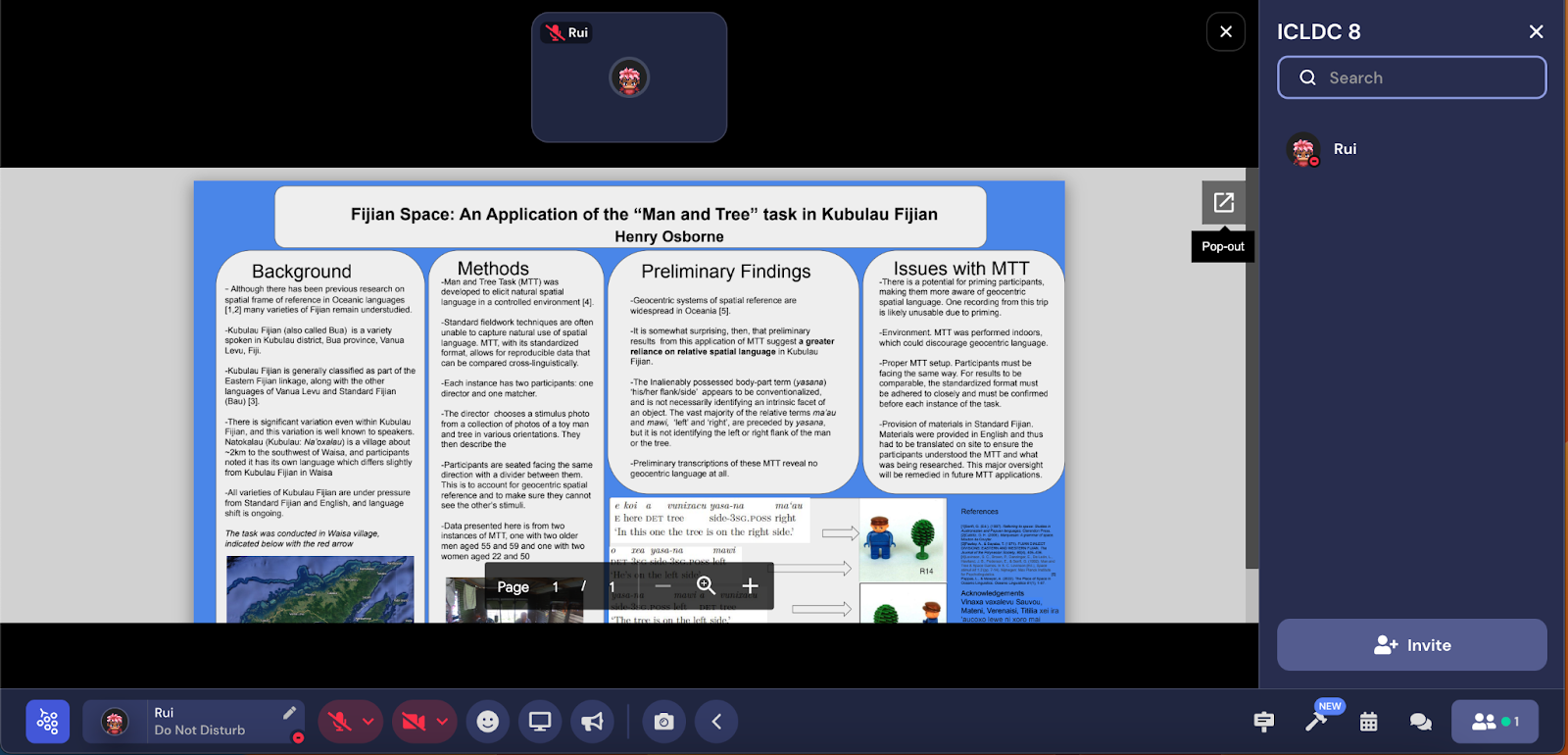Image resolution: width=1568 pixels, height=755 pixels.
Task: Click the Issues with MTT heading
Action: pyautogui.click(x=961, y=269)
